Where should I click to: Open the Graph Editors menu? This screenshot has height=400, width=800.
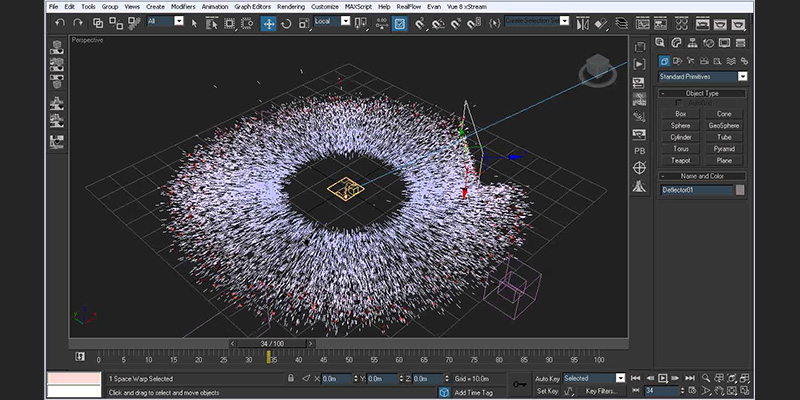253,7
